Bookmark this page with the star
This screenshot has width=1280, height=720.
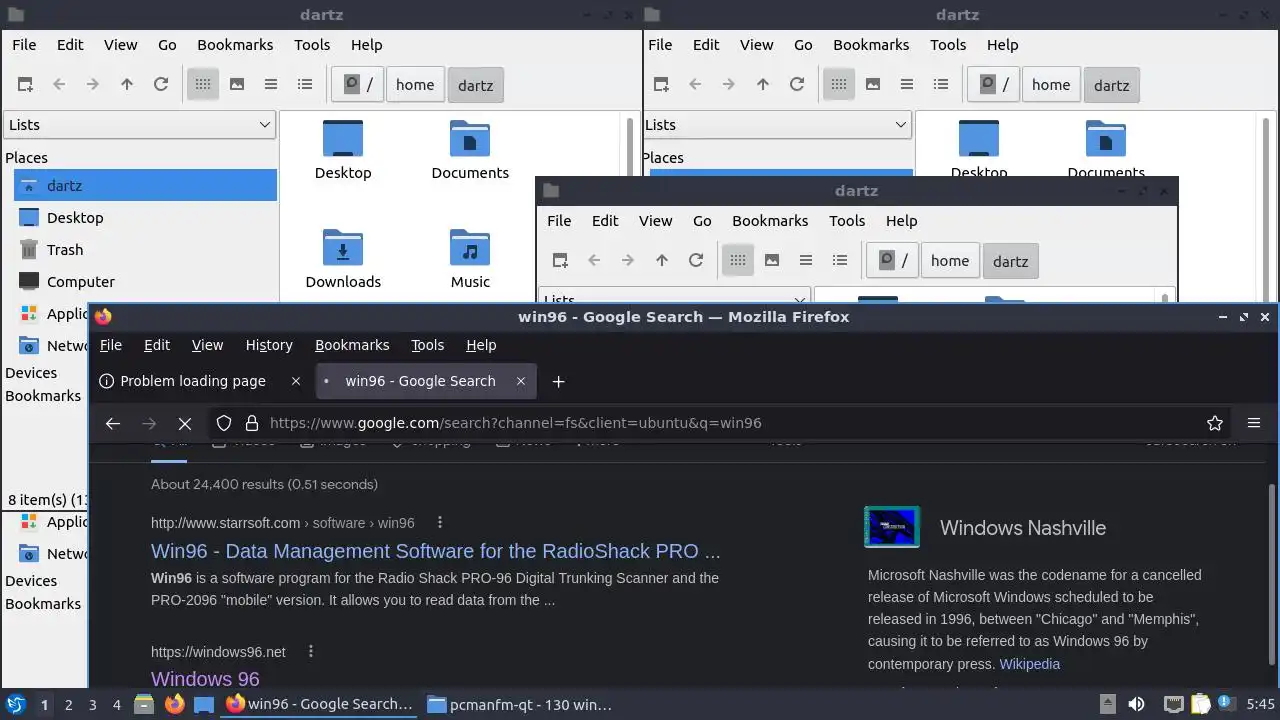pos(1215,423)
